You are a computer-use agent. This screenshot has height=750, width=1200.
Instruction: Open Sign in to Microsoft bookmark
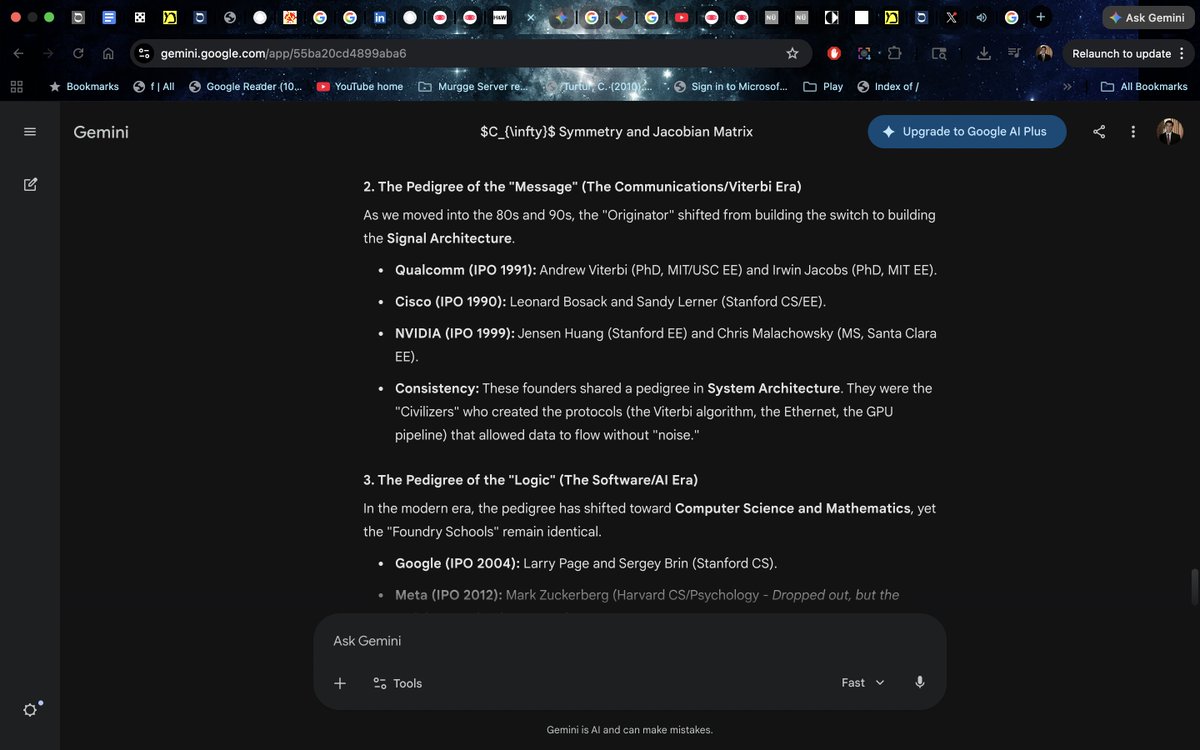point(731,87)
